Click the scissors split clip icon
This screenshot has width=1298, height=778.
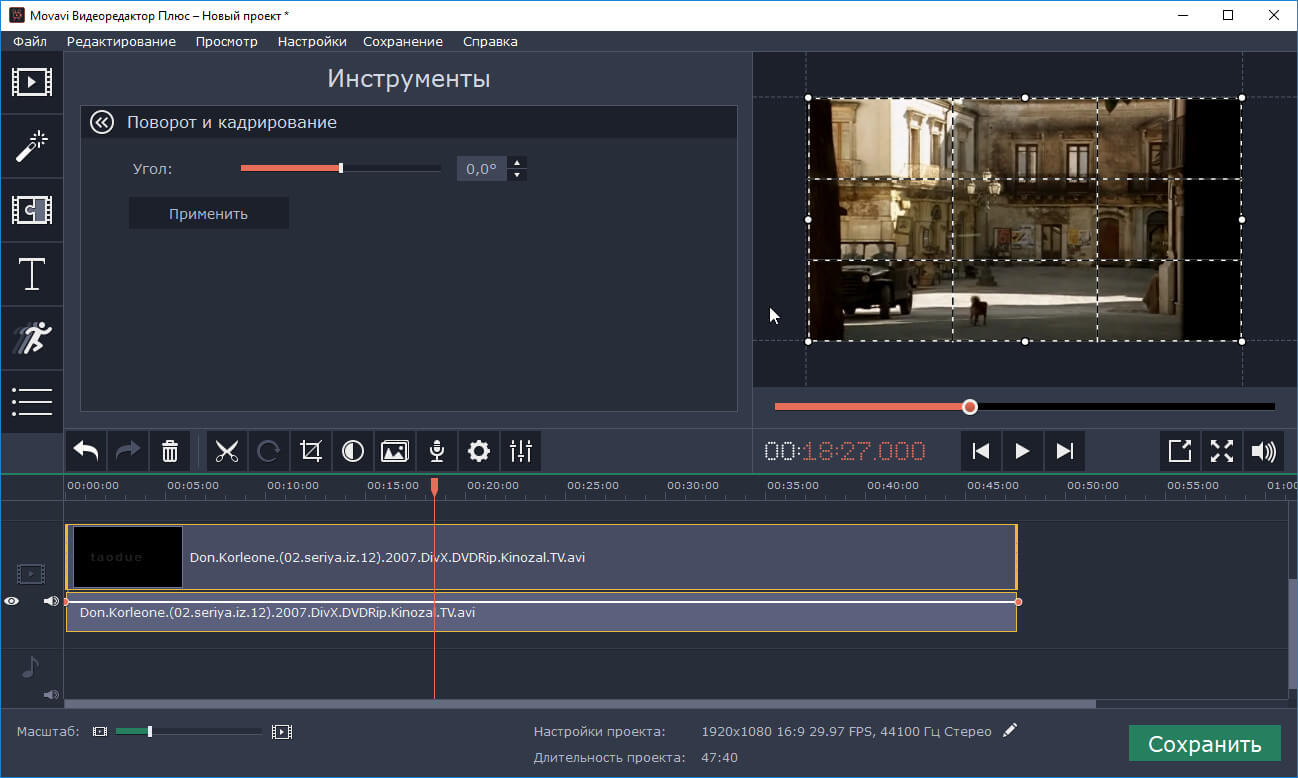click(x=227, y=452)
